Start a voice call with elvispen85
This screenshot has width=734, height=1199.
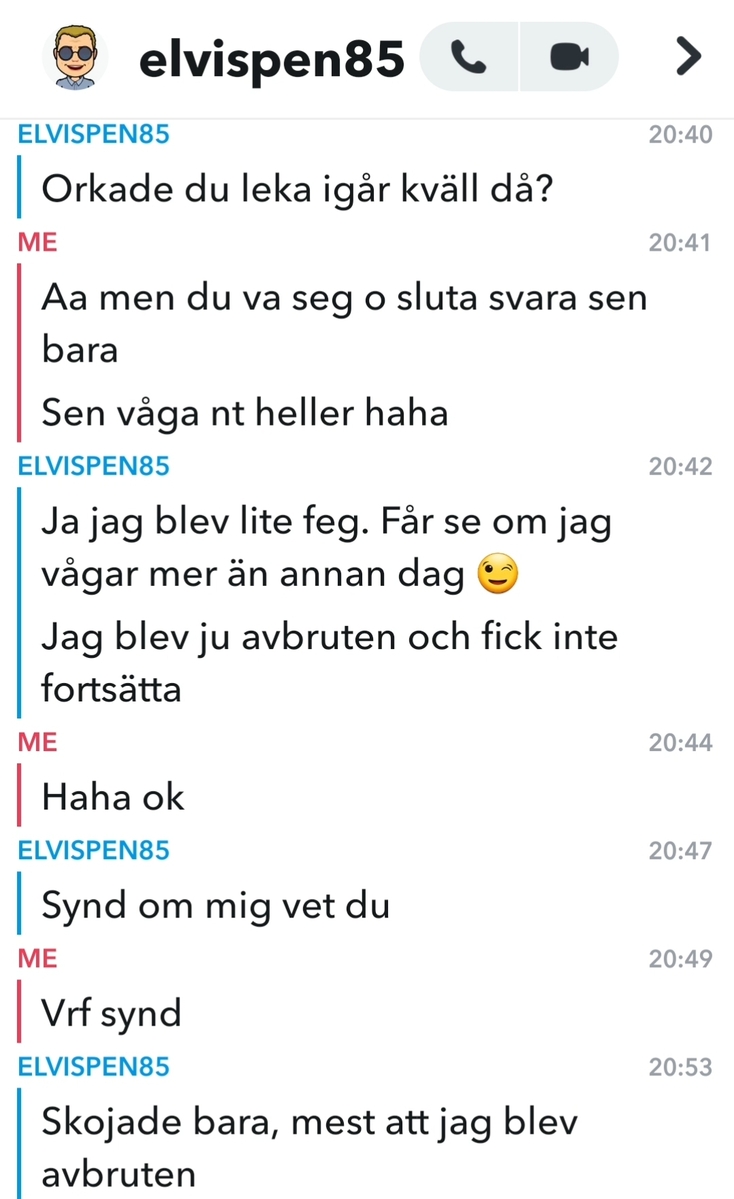pos(469,57)
